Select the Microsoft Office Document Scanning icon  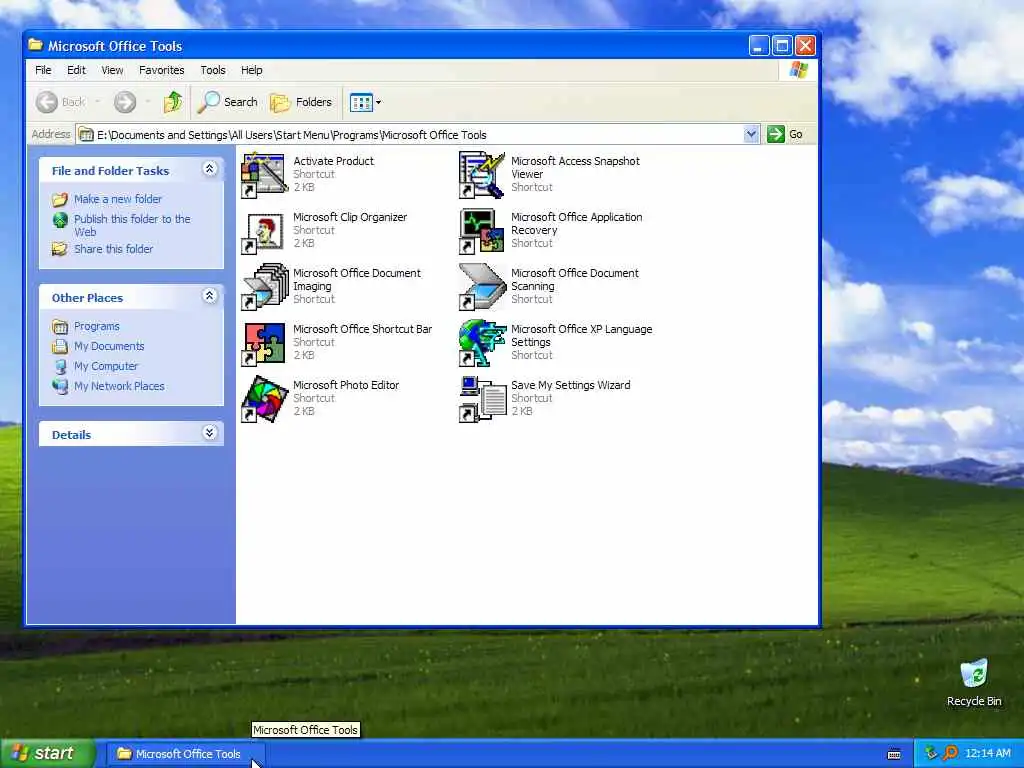point(482,287)
